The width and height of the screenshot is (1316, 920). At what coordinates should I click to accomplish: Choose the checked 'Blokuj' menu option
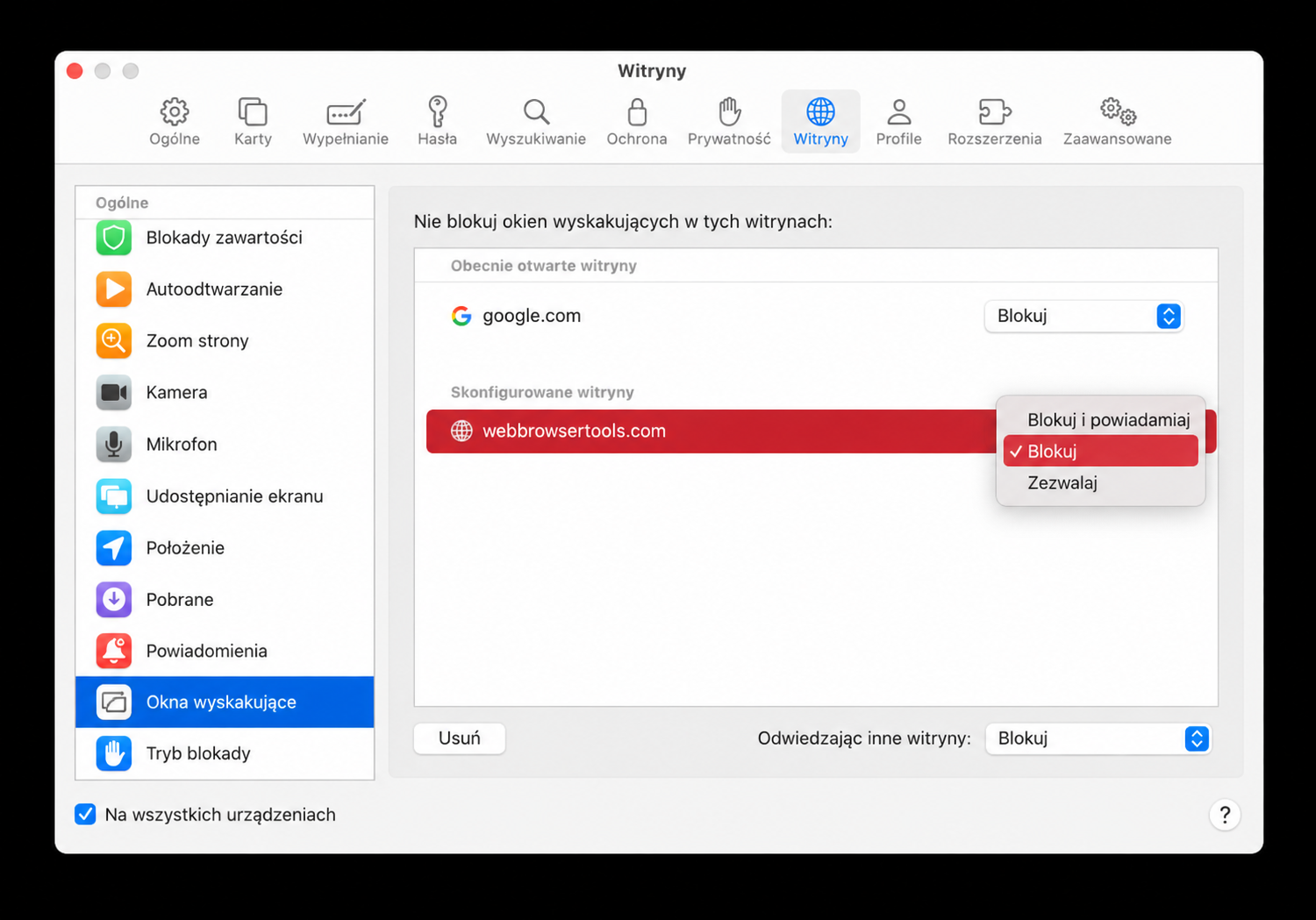pos(1101,452)
